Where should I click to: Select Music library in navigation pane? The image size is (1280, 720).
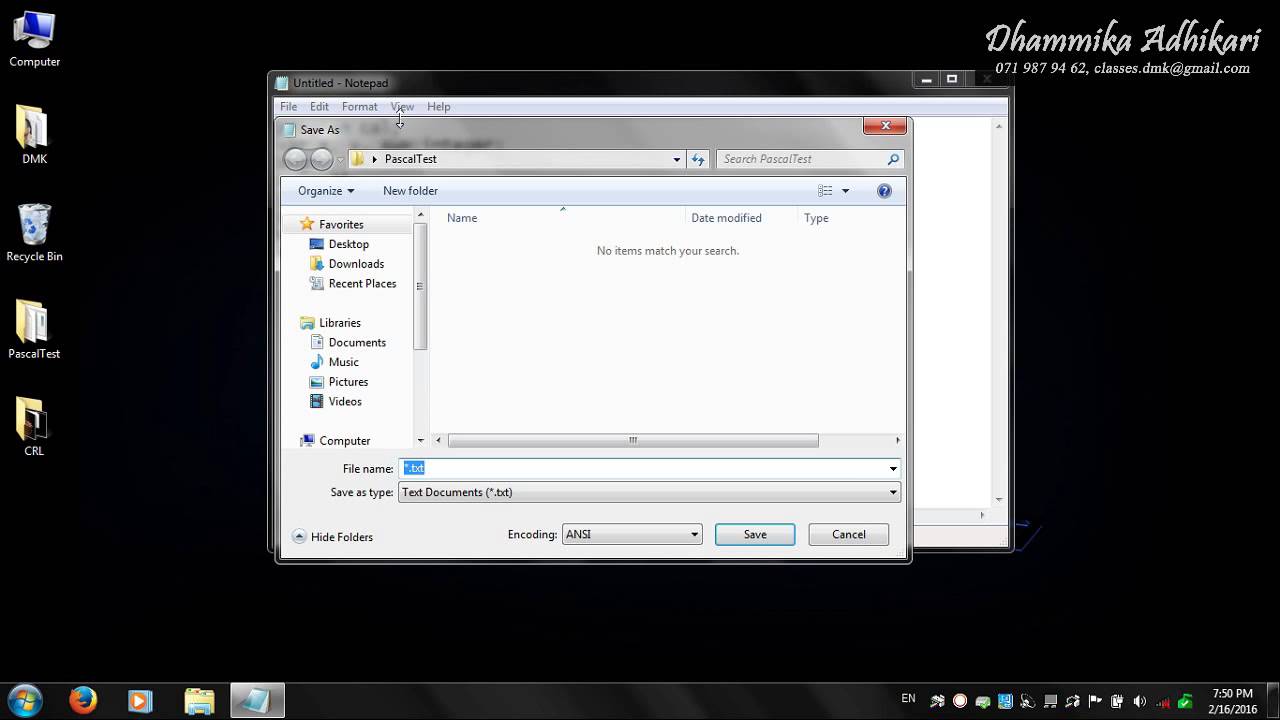coord(343,362)
